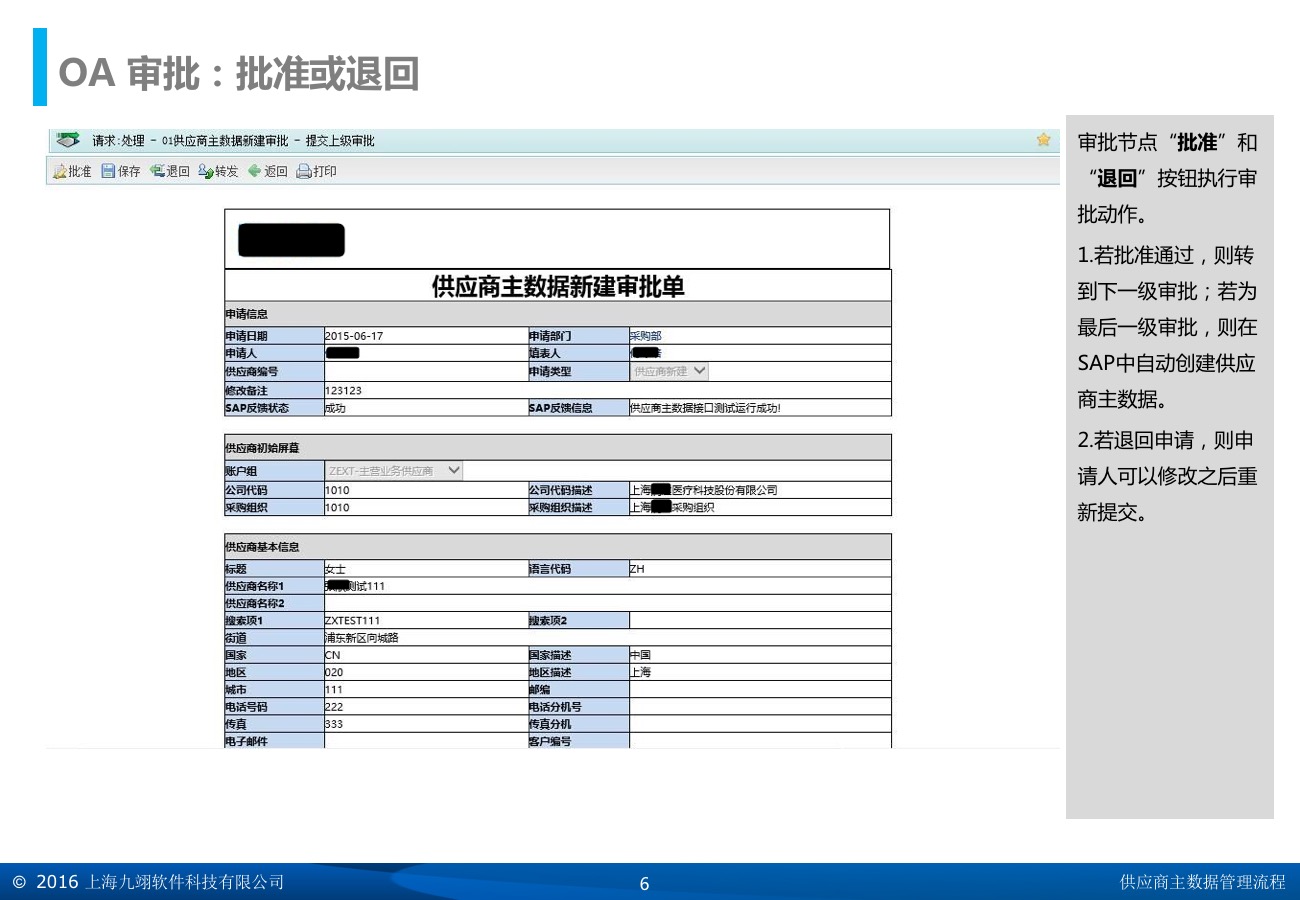Click the 传真 field showing 333
The width and height of the screenshot is (1300, 900).
coord(425,724)
